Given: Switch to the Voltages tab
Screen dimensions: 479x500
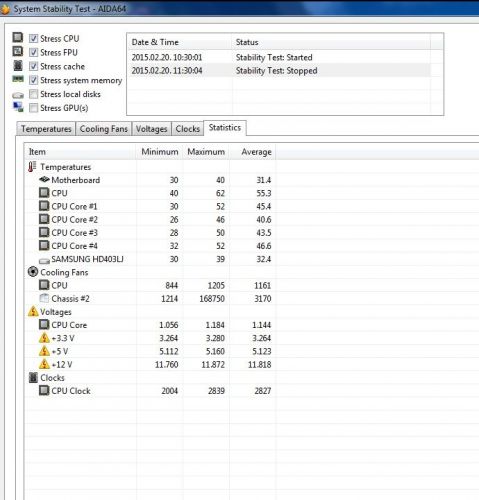Looking at the screenshot, I should click(151, 129).
